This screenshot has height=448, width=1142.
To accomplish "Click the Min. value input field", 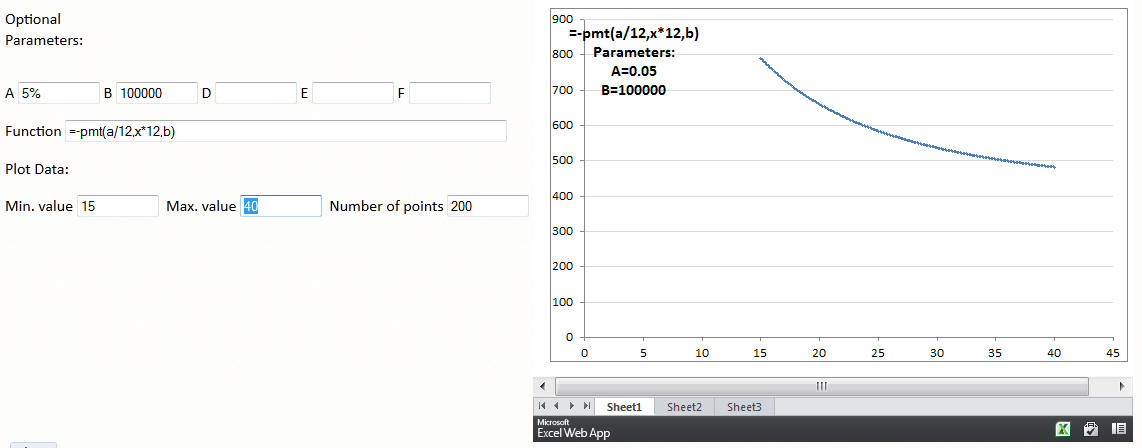I will click(117, 206).
